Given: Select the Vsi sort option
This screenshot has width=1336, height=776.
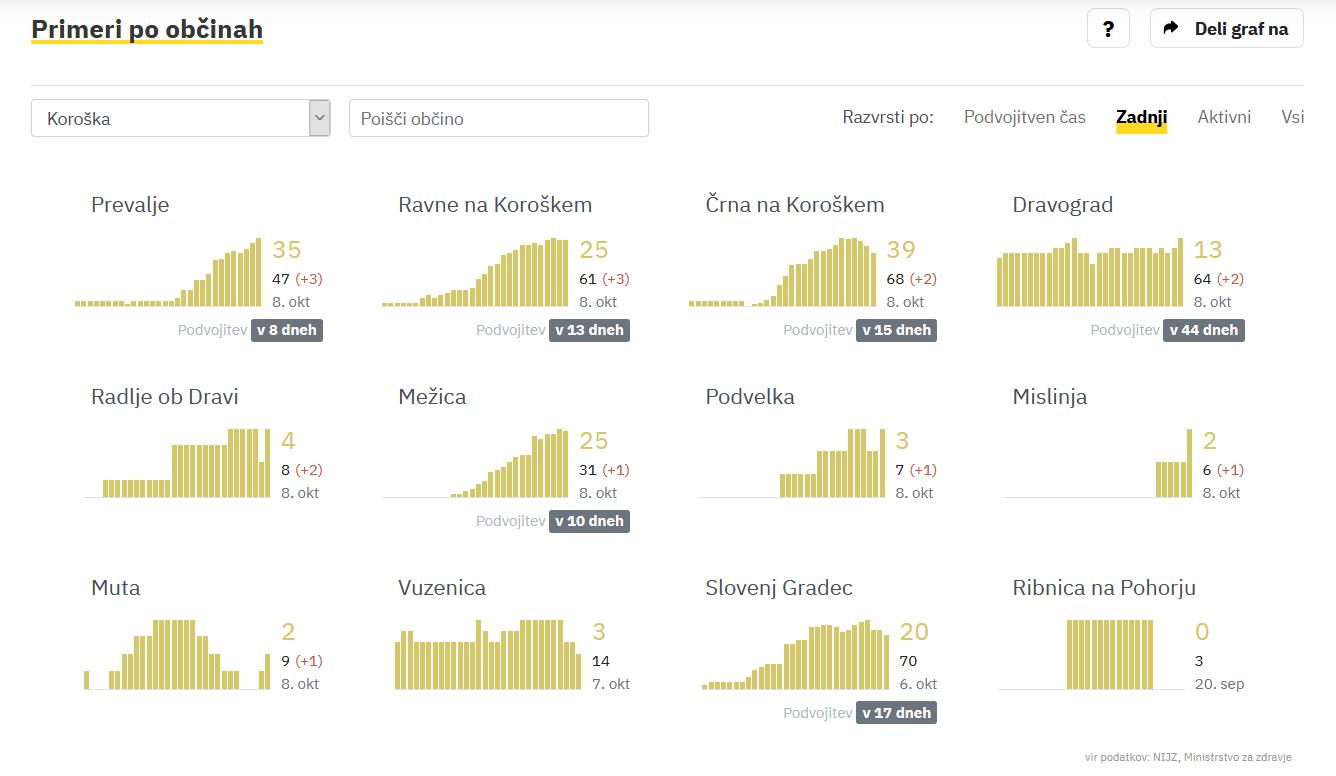Looking at the screenshot, I should pyautogui.click(x=1292, y=117).
